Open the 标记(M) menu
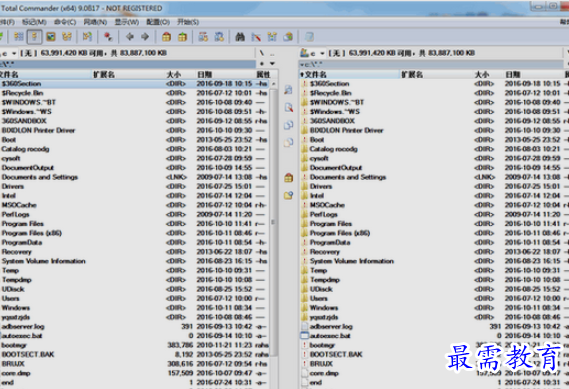Screen dimensions: 569x389 [34, 22]
